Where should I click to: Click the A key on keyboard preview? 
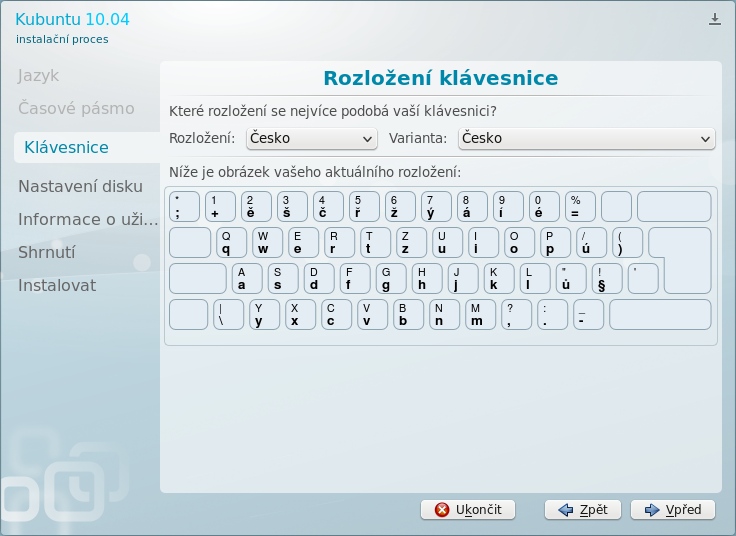click(247, 279)
